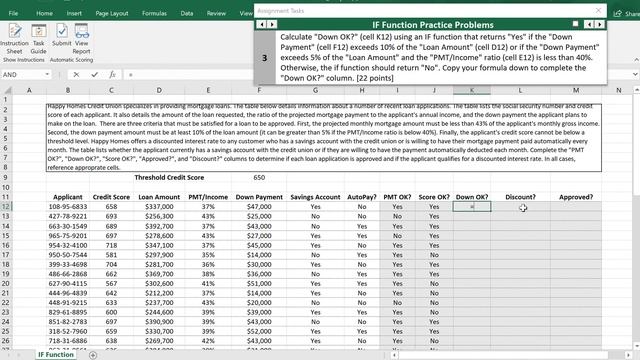Click loan amount $212,200 cell
The width and height of the screenshot is (640, 360).
[x=159, y=293]
